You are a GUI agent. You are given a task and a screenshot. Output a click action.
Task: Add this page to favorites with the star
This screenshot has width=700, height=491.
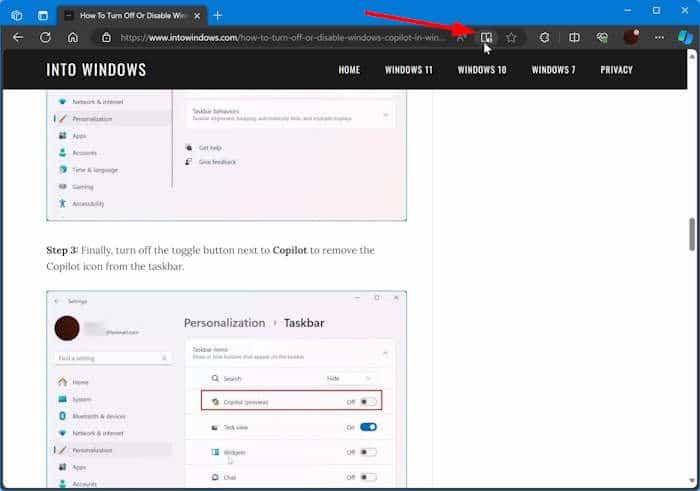point(511,37)
